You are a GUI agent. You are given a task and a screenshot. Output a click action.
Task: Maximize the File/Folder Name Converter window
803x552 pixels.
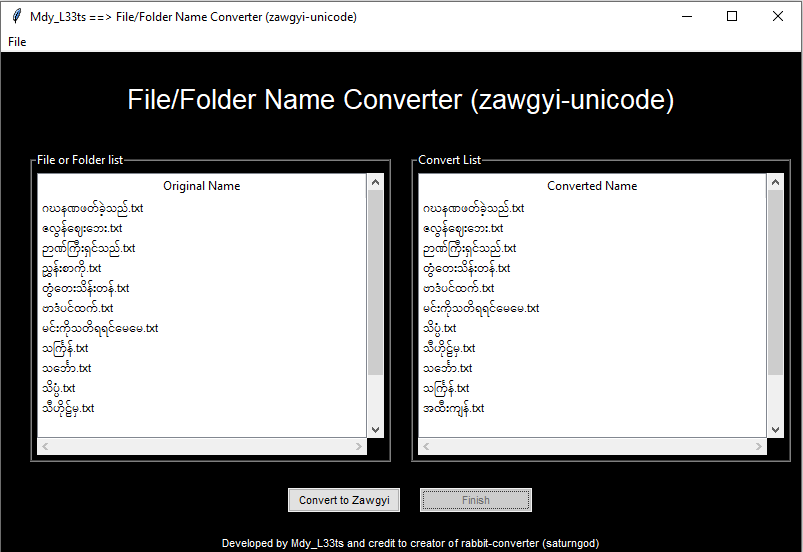tap(732, 16)
